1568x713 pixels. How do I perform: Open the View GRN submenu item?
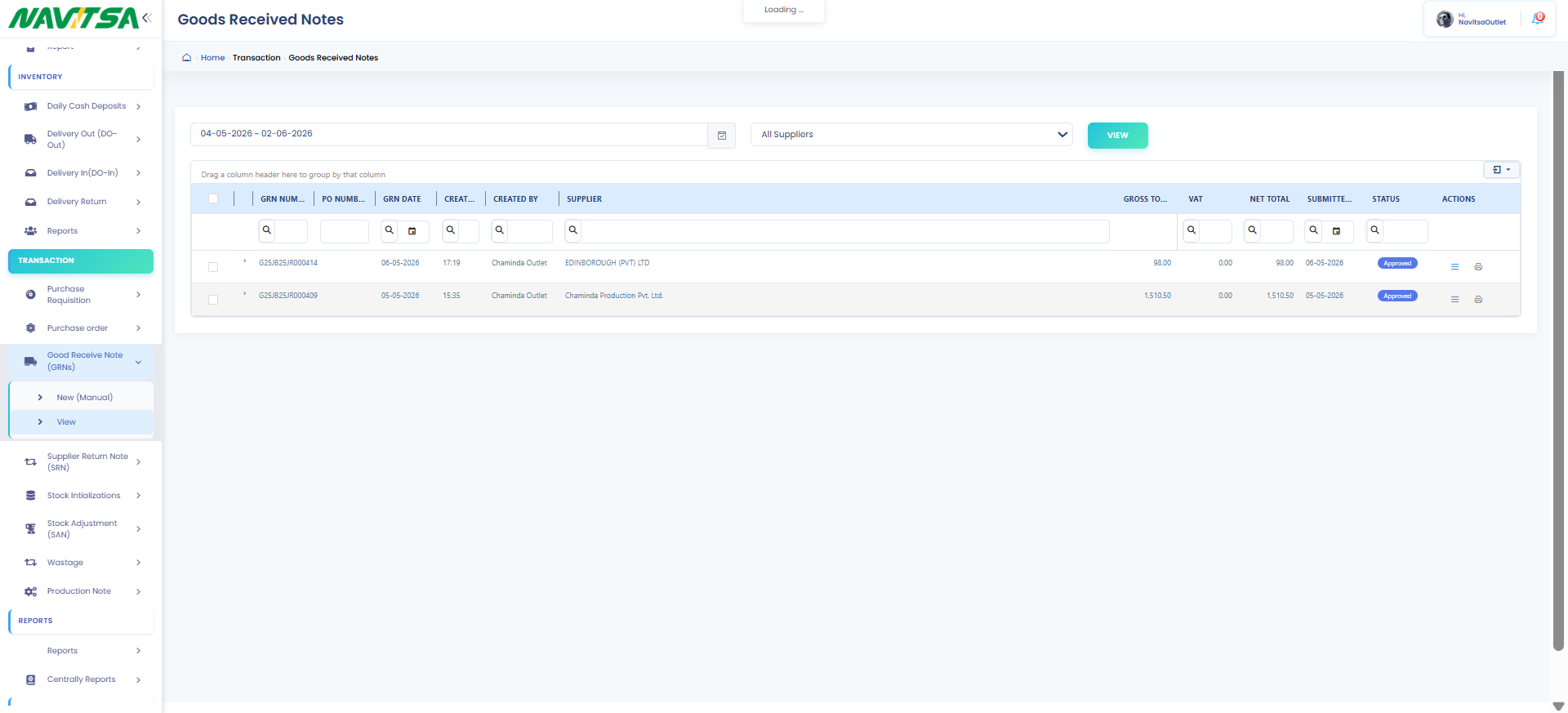click(x=66, y=422)
